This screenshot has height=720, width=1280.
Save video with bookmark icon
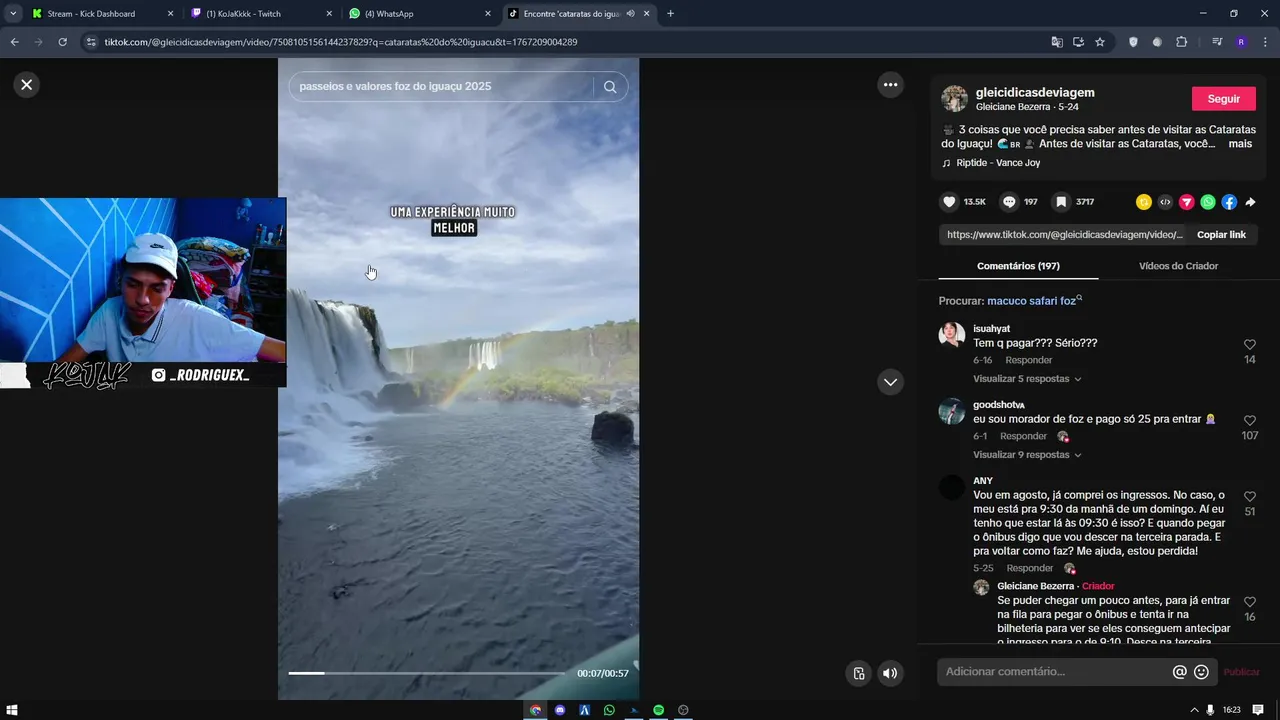click(x=1061, y=202)
